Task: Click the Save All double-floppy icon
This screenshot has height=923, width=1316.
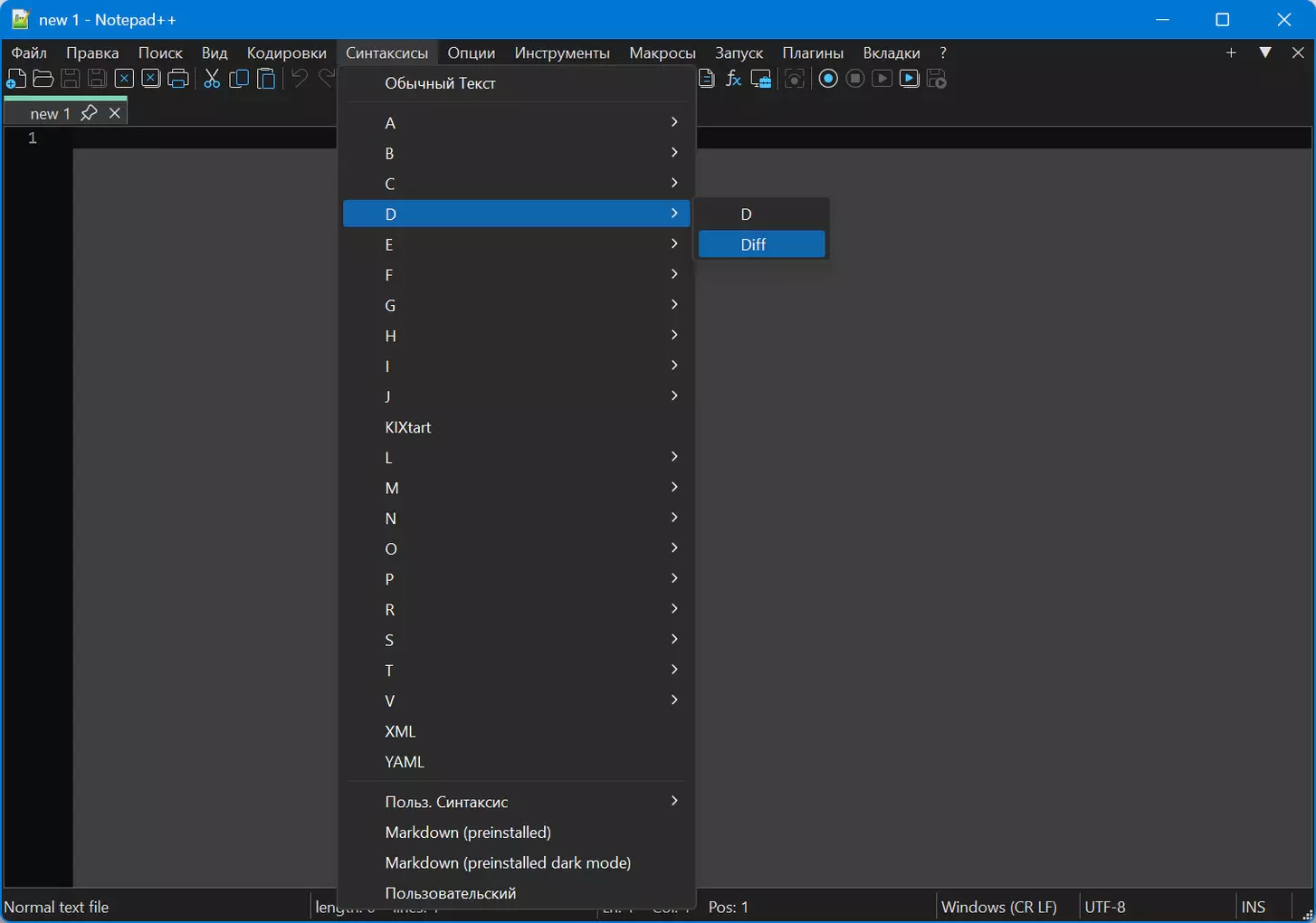Action: [97, 79]
